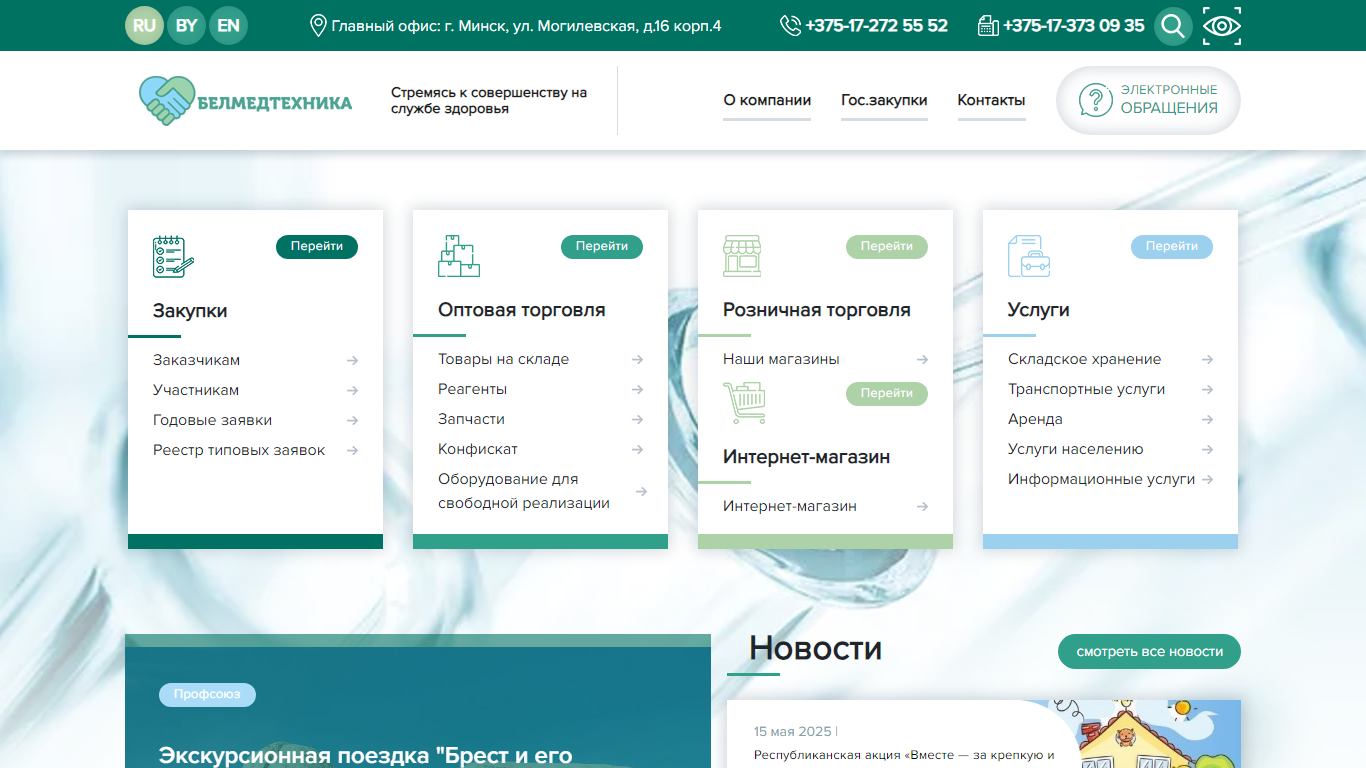This screenshot has height=768, width=1366.
Task: Open the Услуги населению link
Action: [x=1076, y=449]
